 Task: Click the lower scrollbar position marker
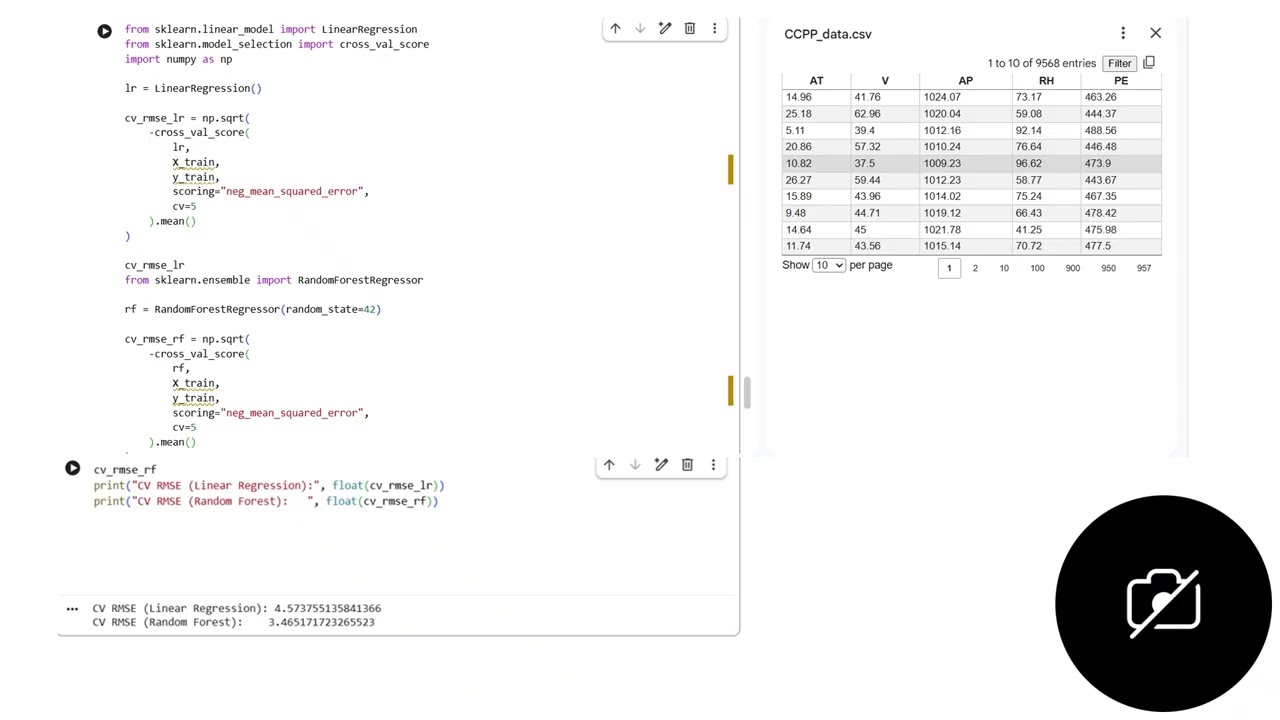coord(730,391)
